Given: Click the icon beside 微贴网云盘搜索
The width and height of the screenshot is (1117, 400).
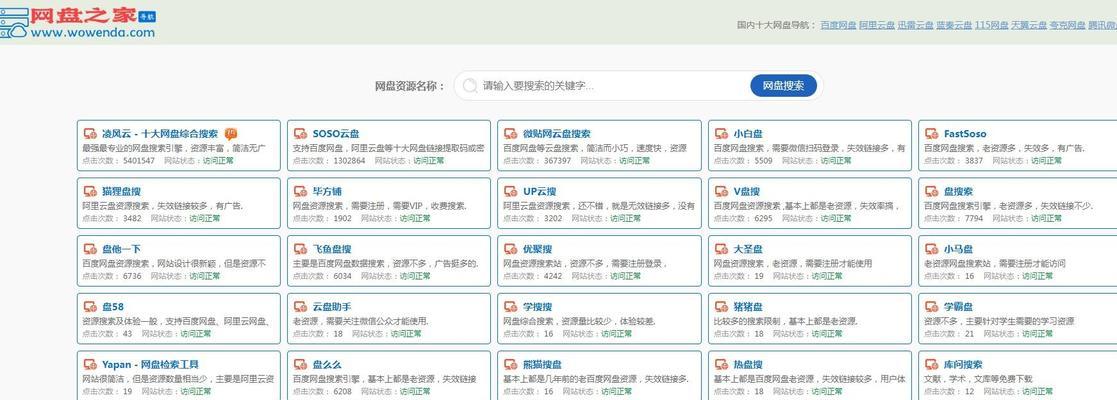Looking at the screenshot, I should tap(510, 134).
